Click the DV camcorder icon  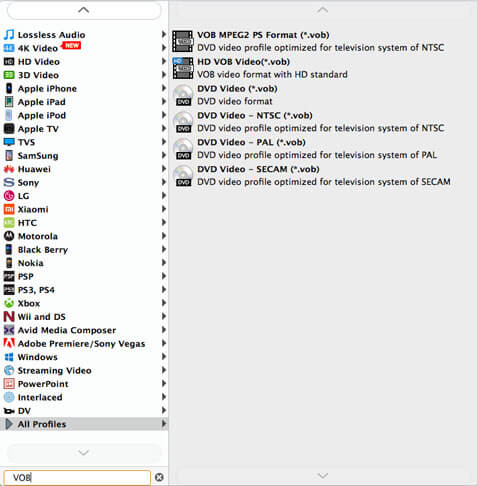tap(9, 411)
